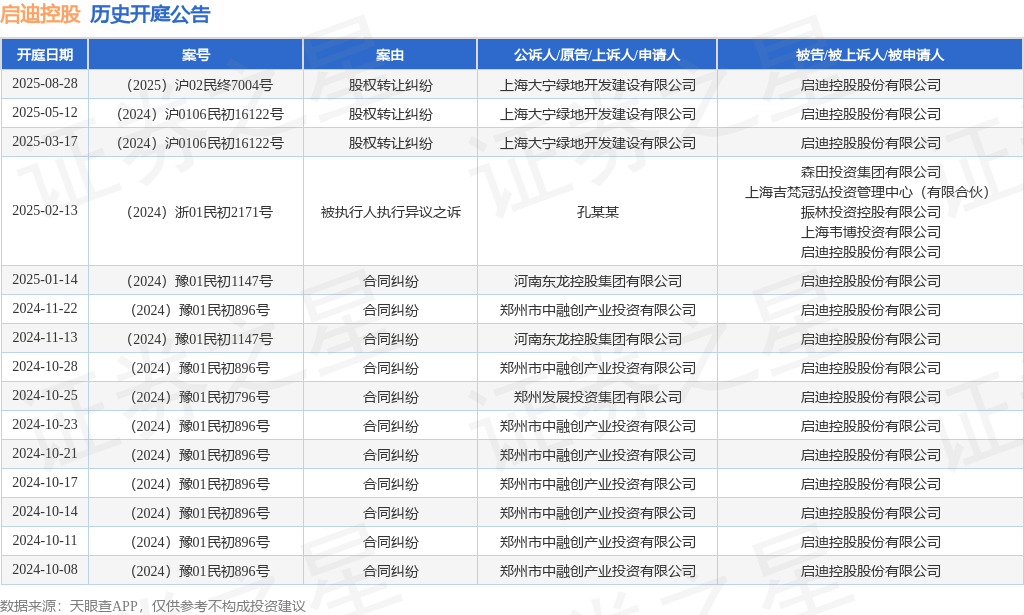The image size is (1024, 615).
Task: Click the defendant 上海韦博投资有限公司
Action: [870, 232]
